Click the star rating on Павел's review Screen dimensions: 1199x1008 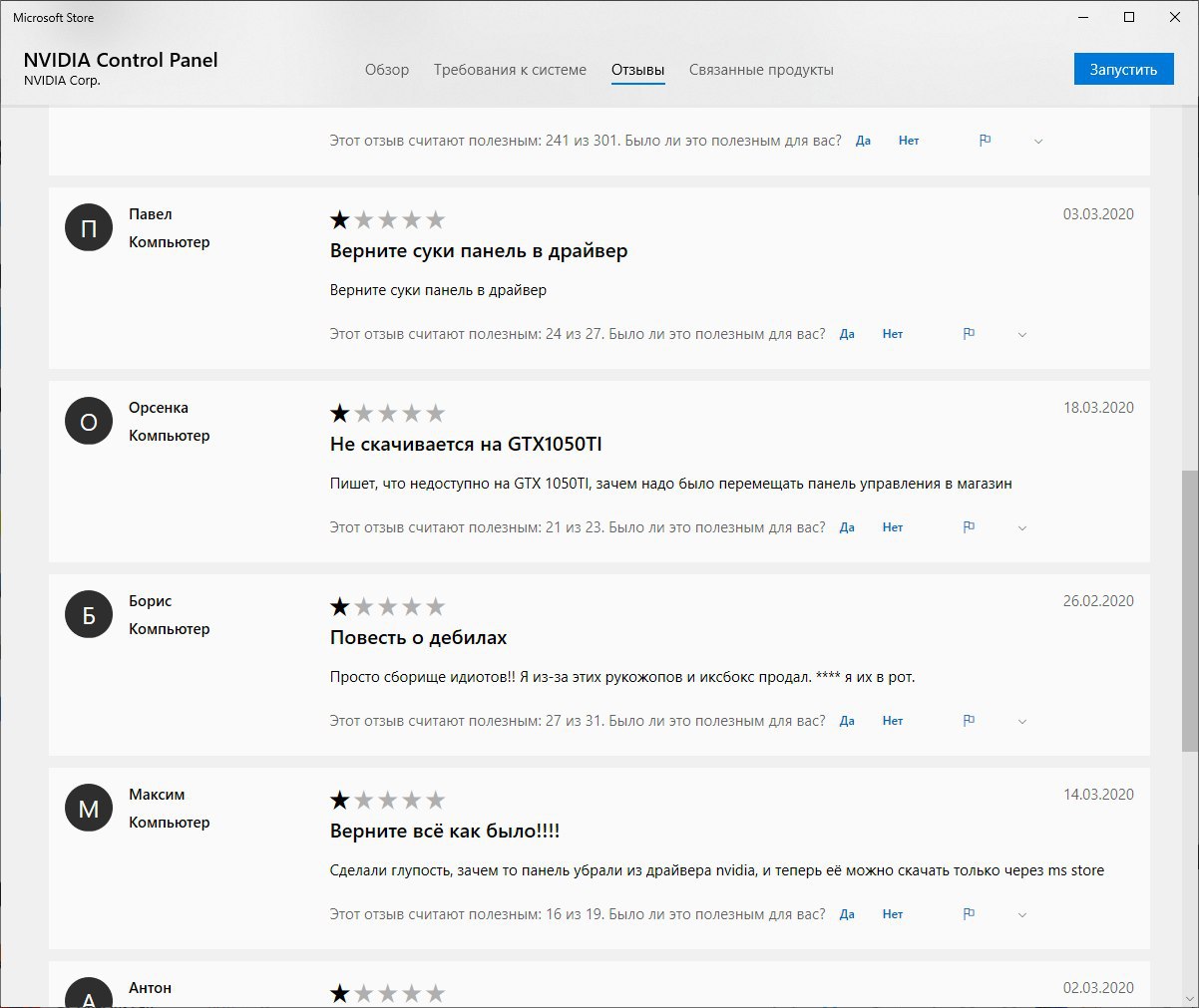point(387,219)
